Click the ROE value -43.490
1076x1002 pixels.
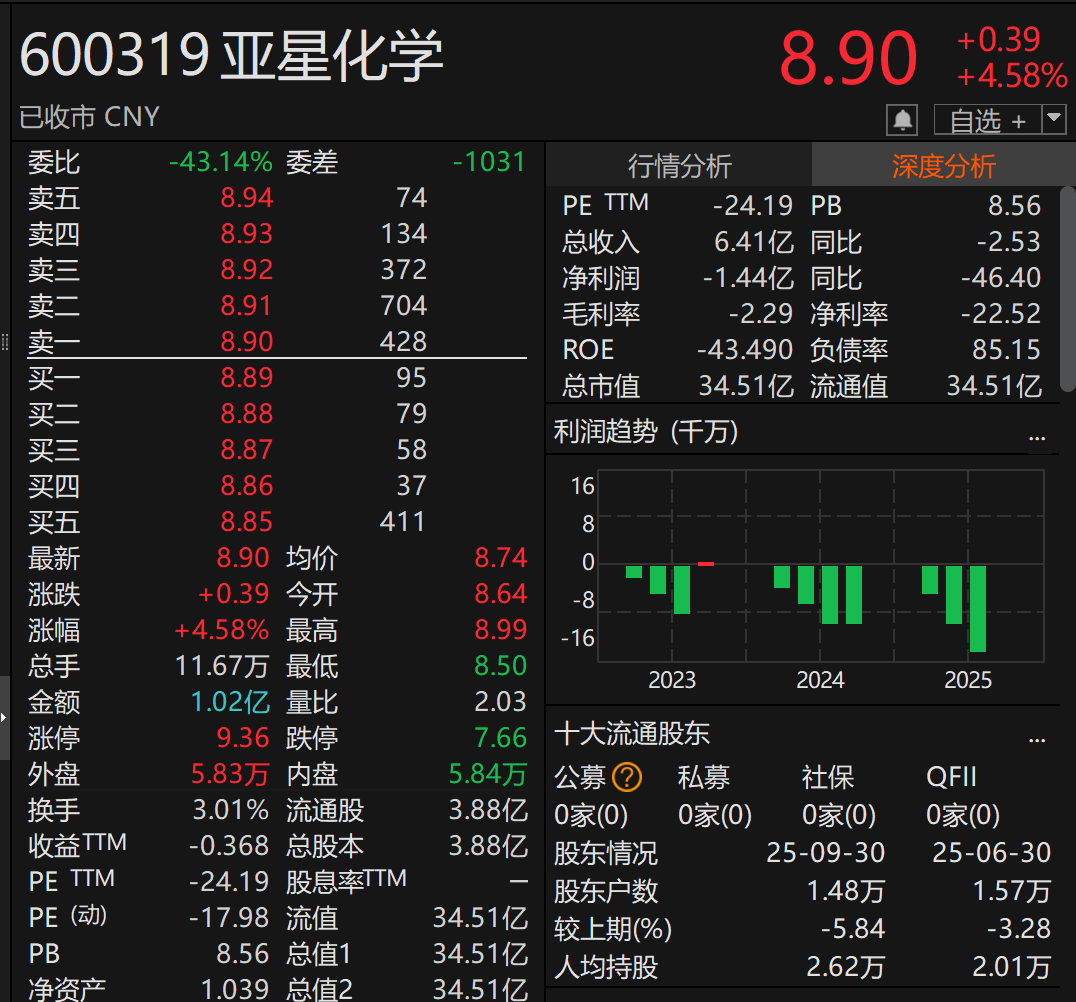[745, 350]
